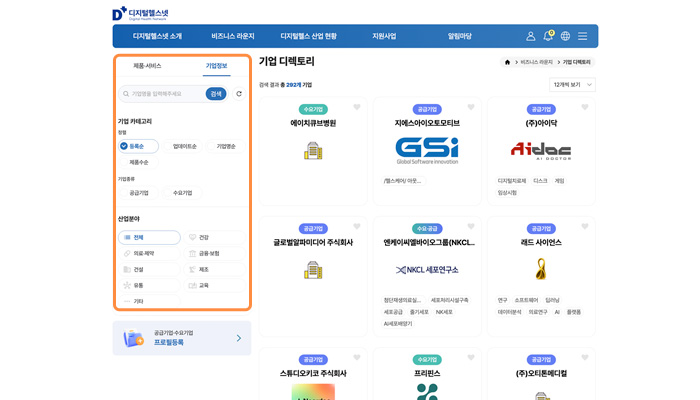The image size is (700, 400).
Task: Favorite 래드 사이언스 with its heart
Action: (x=585, y=226)
